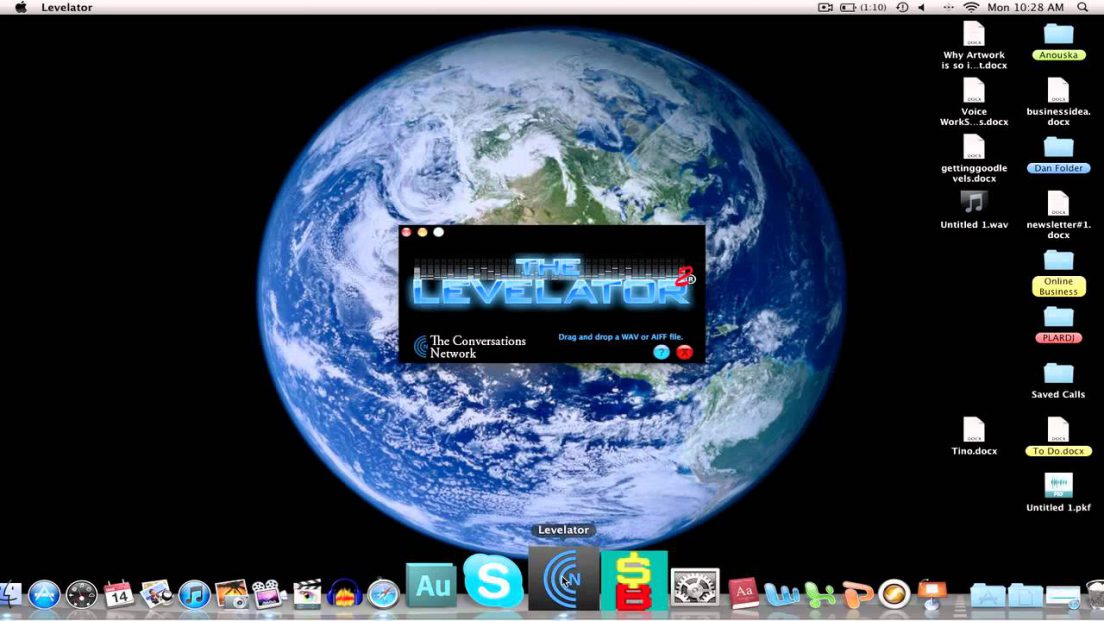
Task: Open the Dictionary app in the Dock
Action: [x=743, y=594]
